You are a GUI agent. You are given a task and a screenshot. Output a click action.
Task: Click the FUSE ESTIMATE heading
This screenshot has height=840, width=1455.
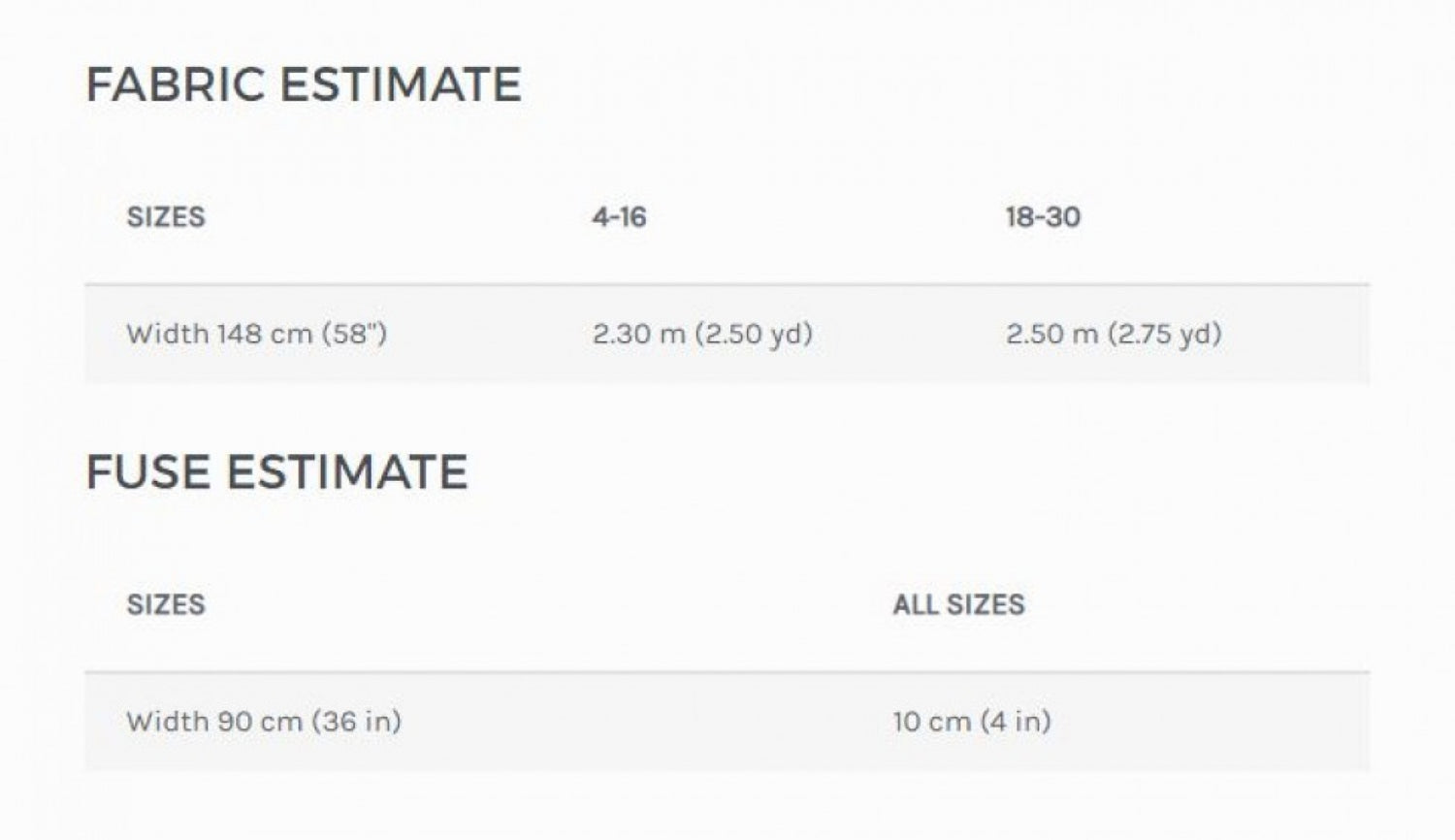click(x=276, y=472)
